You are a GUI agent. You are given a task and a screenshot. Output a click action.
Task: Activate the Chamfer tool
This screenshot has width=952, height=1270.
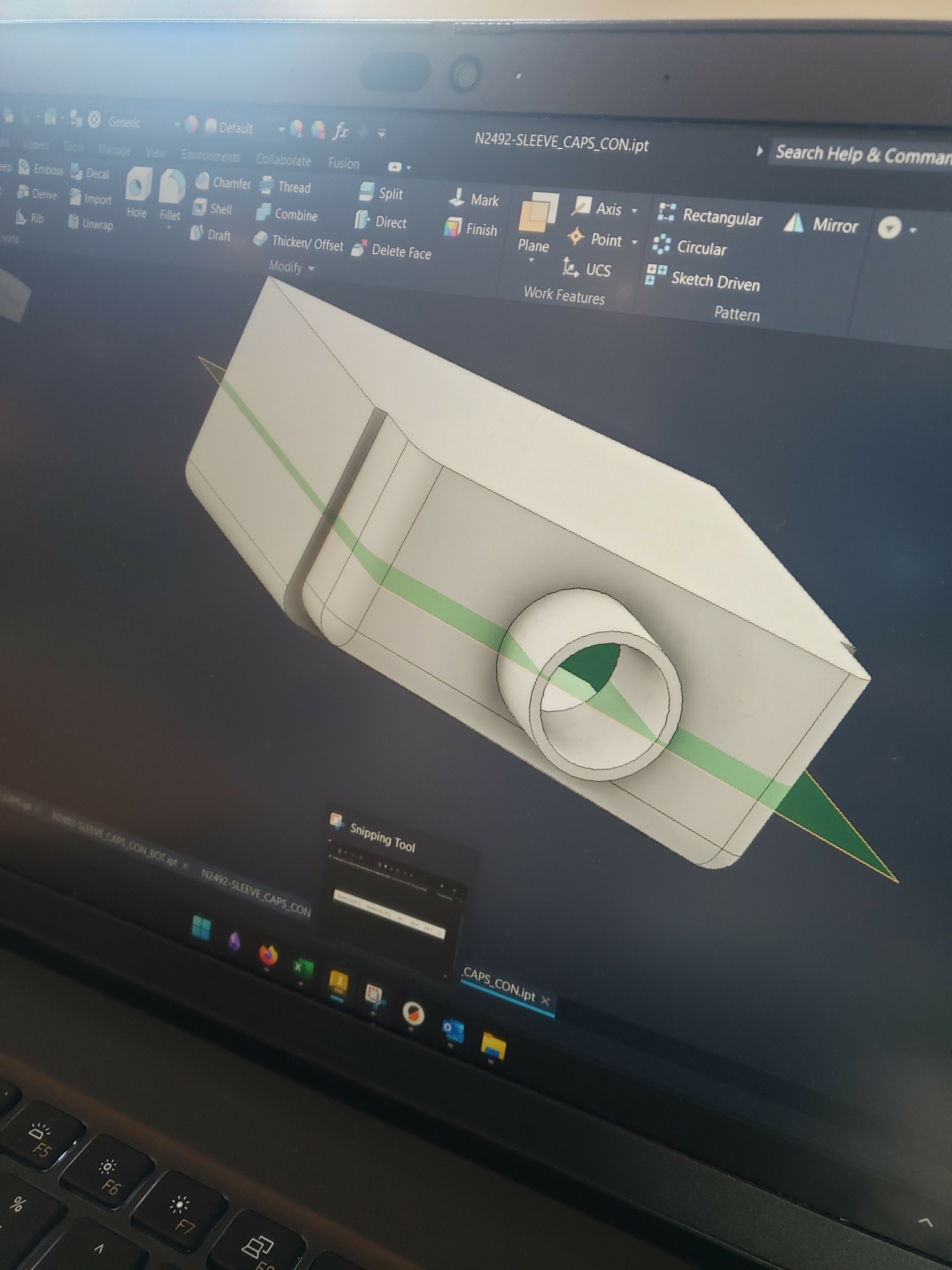pyautogui.click(x=223, y=182)
